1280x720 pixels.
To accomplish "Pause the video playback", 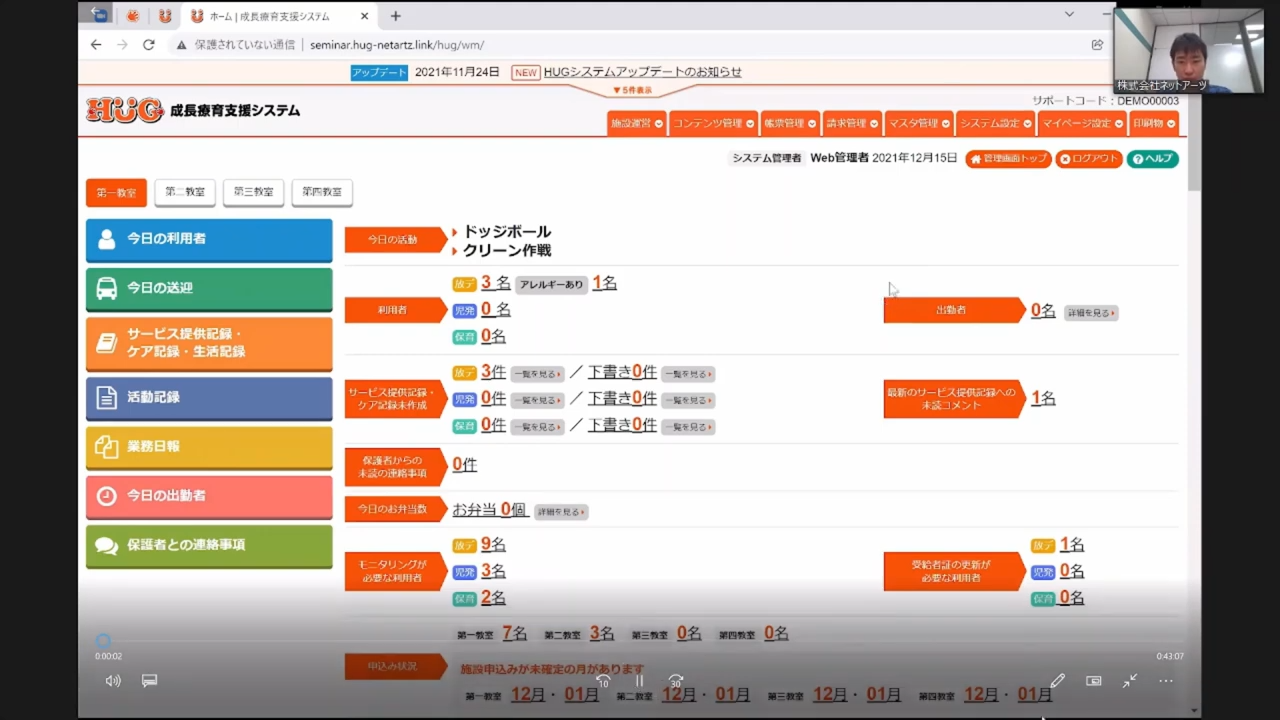I will pos(640,681).
